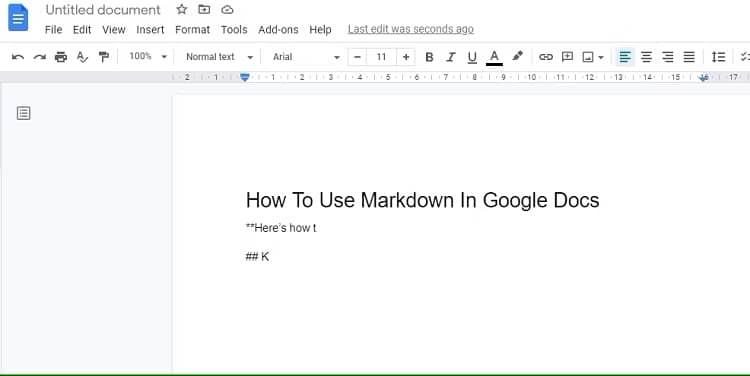
Task: Open the Tools menu
Action: [x=234, y=30]
